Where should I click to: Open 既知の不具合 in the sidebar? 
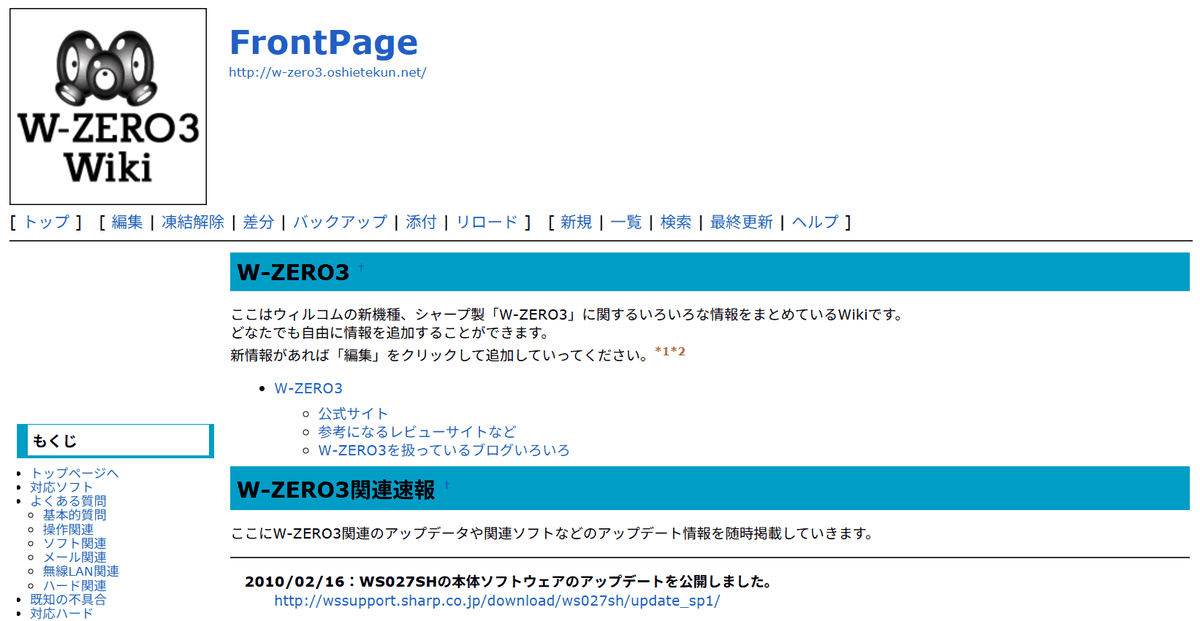pyautogui.click(x=68, y=599)
